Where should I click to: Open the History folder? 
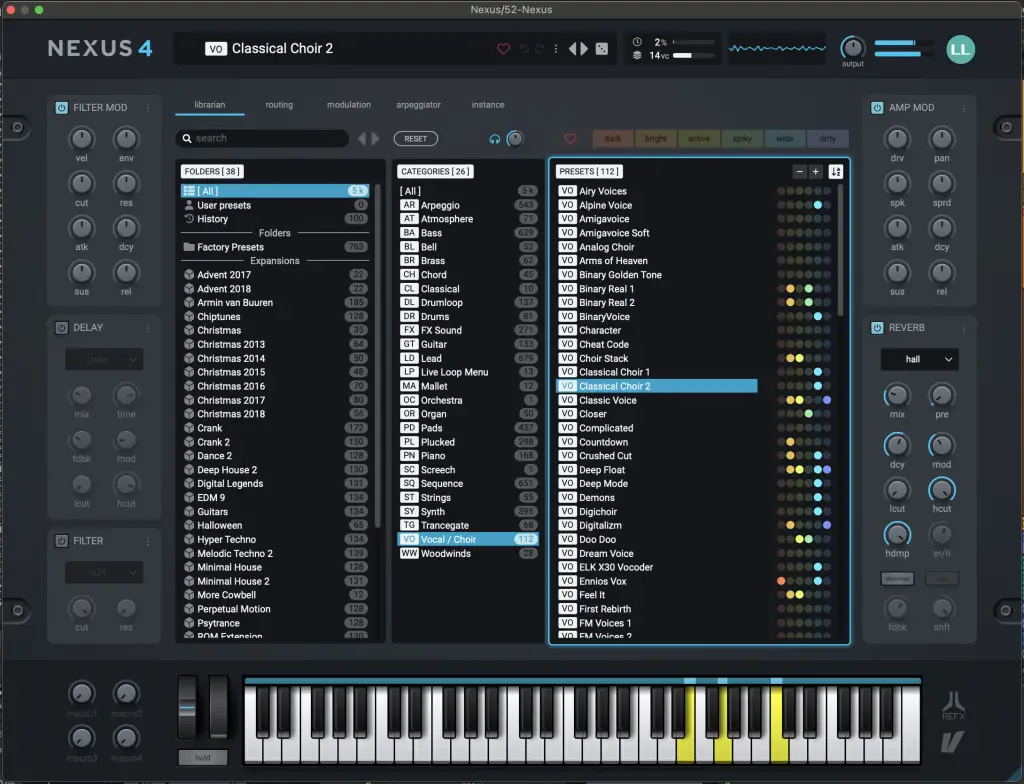(275, 219)
